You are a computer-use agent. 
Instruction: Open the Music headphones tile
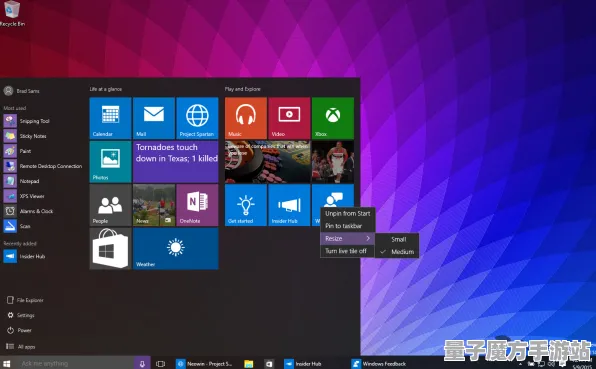[x=246, y=118]
